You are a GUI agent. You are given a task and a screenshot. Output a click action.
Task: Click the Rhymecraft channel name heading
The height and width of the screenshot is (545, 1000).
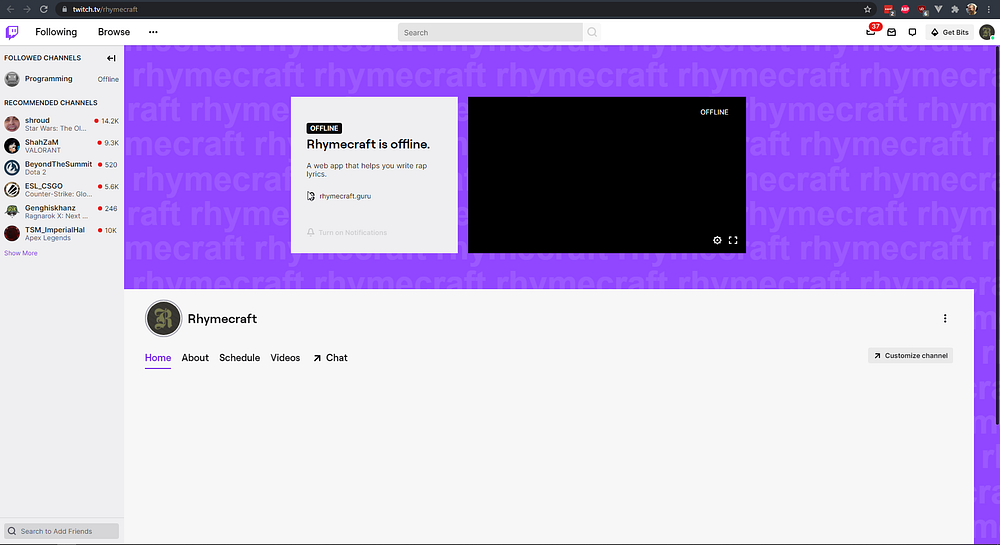222,319
